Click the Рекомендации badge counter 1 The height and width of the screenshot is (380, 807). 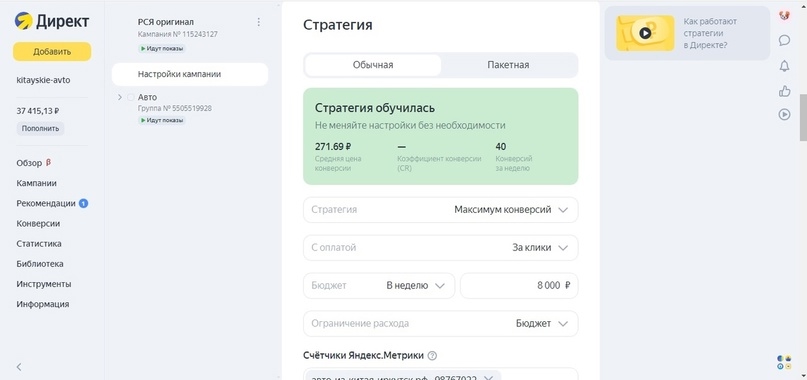(x=83, y=203)
